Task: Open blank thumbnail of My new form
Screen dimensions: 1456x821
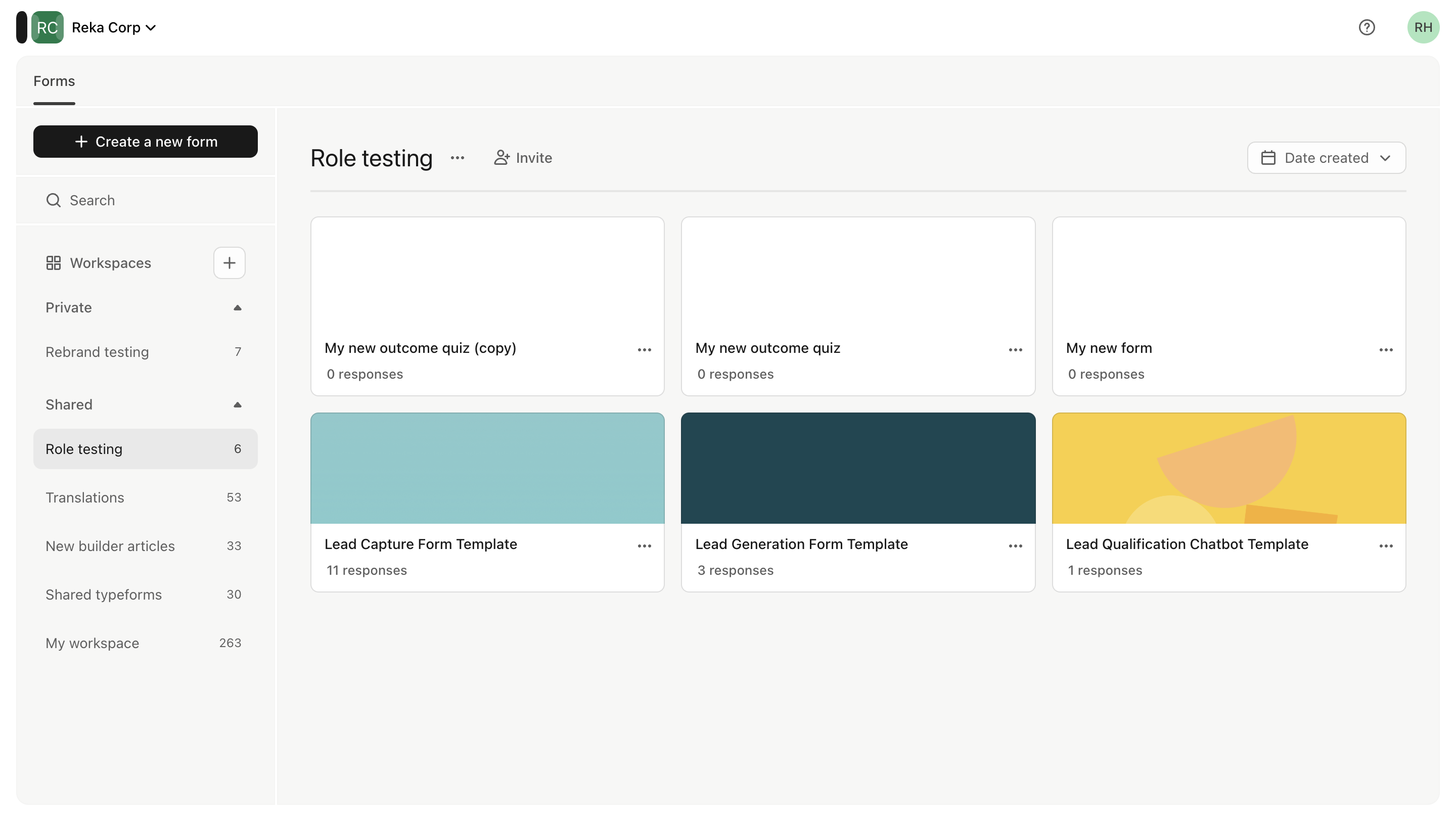Action: tap(1229, 272)
